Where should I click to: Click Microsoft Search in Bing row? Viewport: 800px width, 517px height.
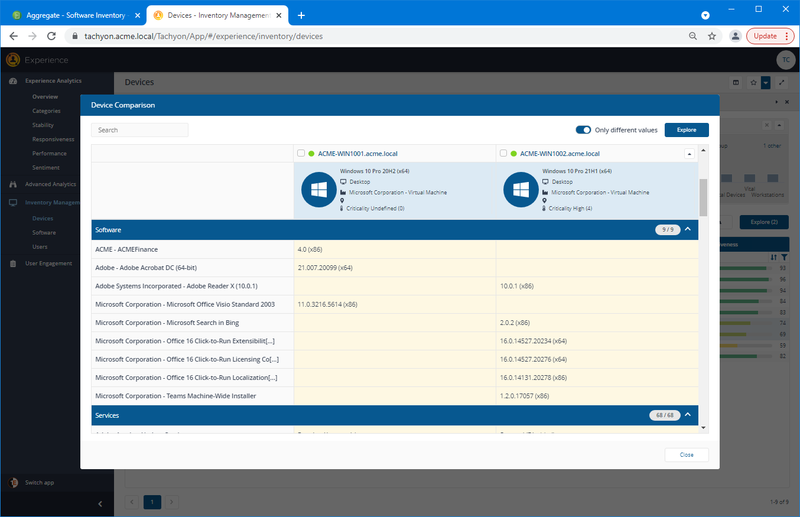click(395, 323)
